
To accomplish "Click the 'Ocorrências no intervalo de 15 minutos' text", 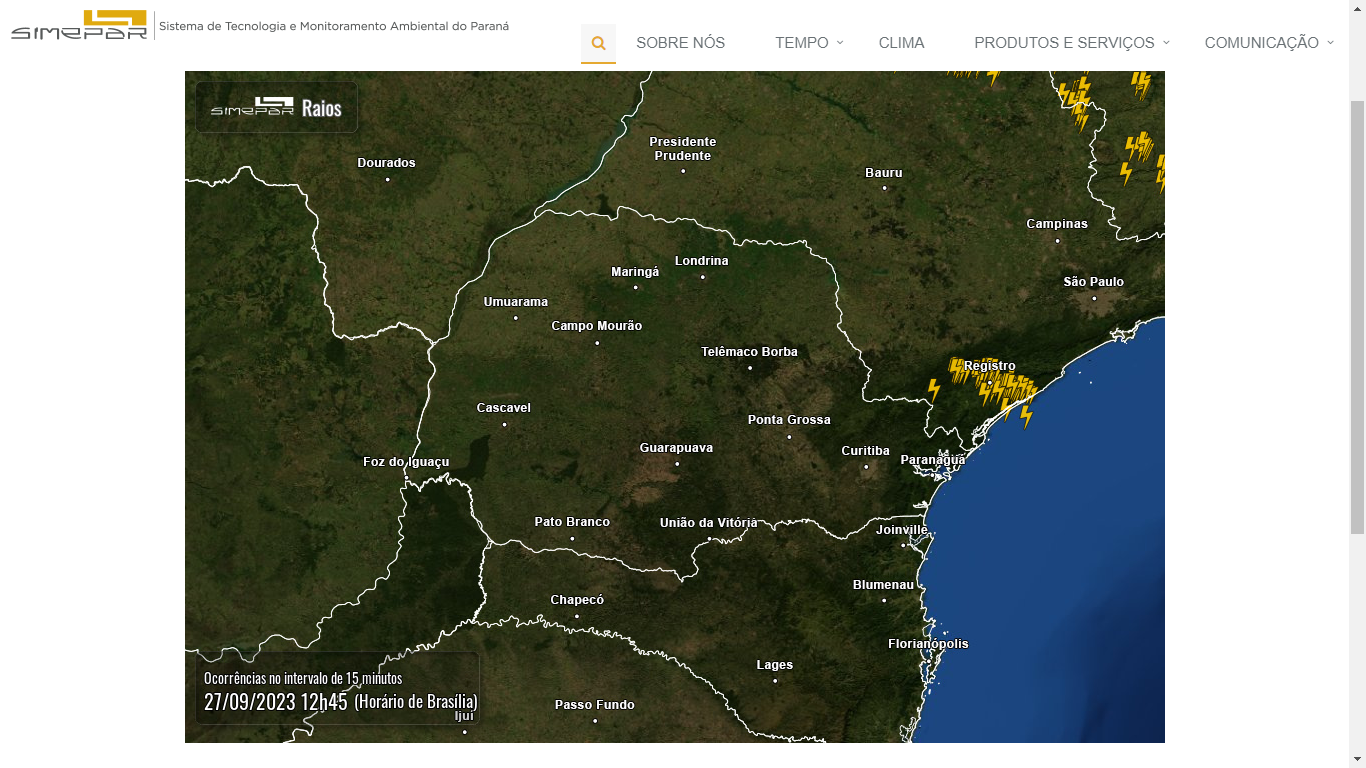I will [303, 678].
